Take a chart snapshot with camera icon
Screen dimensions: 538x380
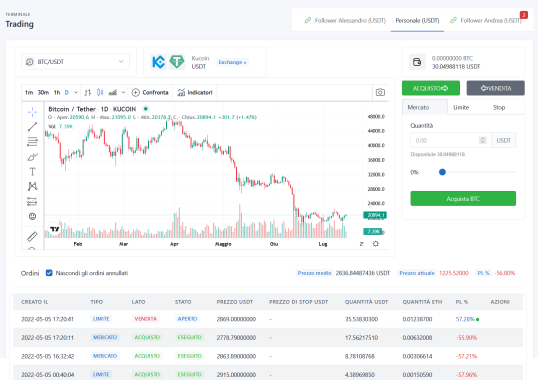pyautogui.click(x=380, y=92)
